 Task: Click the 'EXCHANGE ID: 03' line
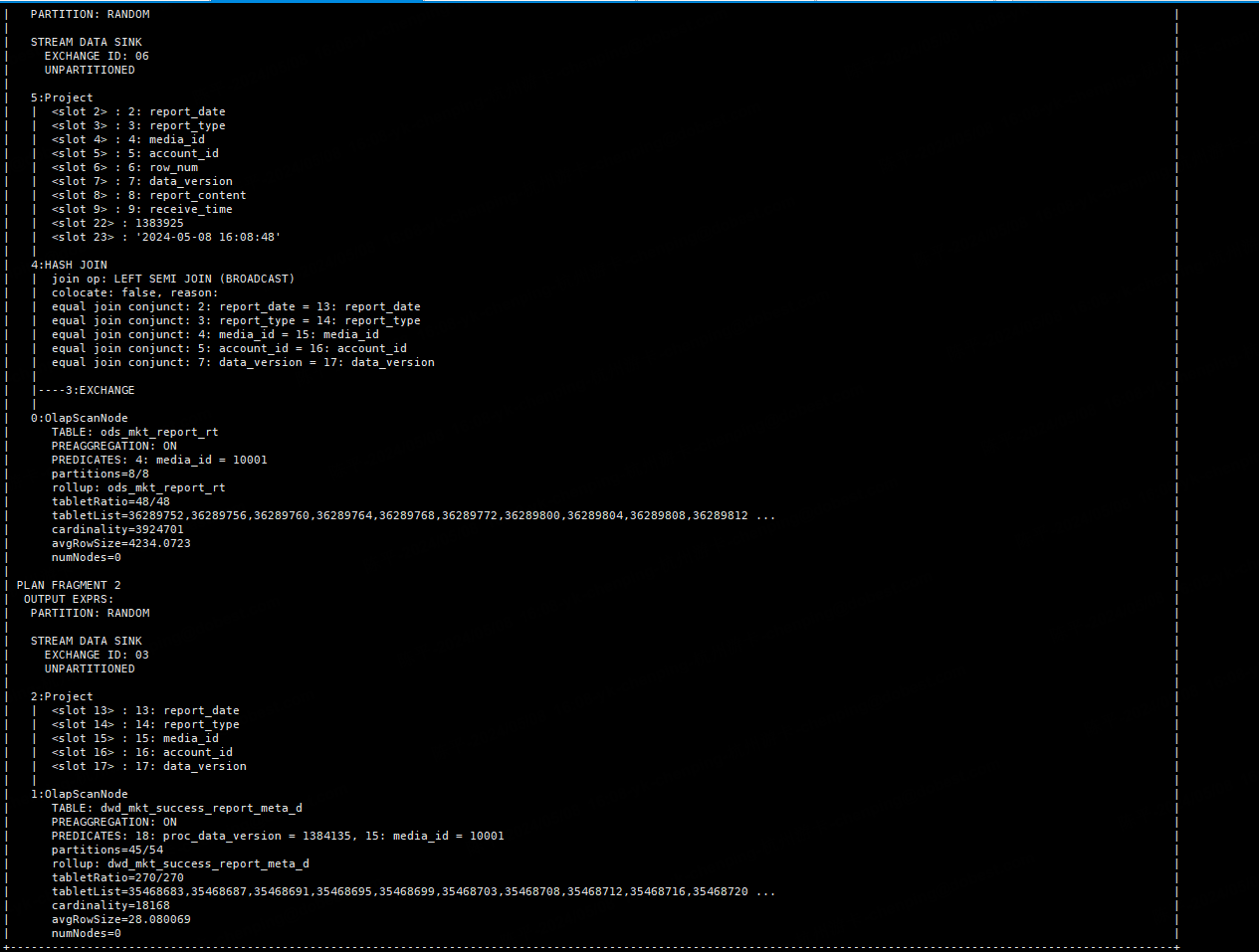point(97,655)
